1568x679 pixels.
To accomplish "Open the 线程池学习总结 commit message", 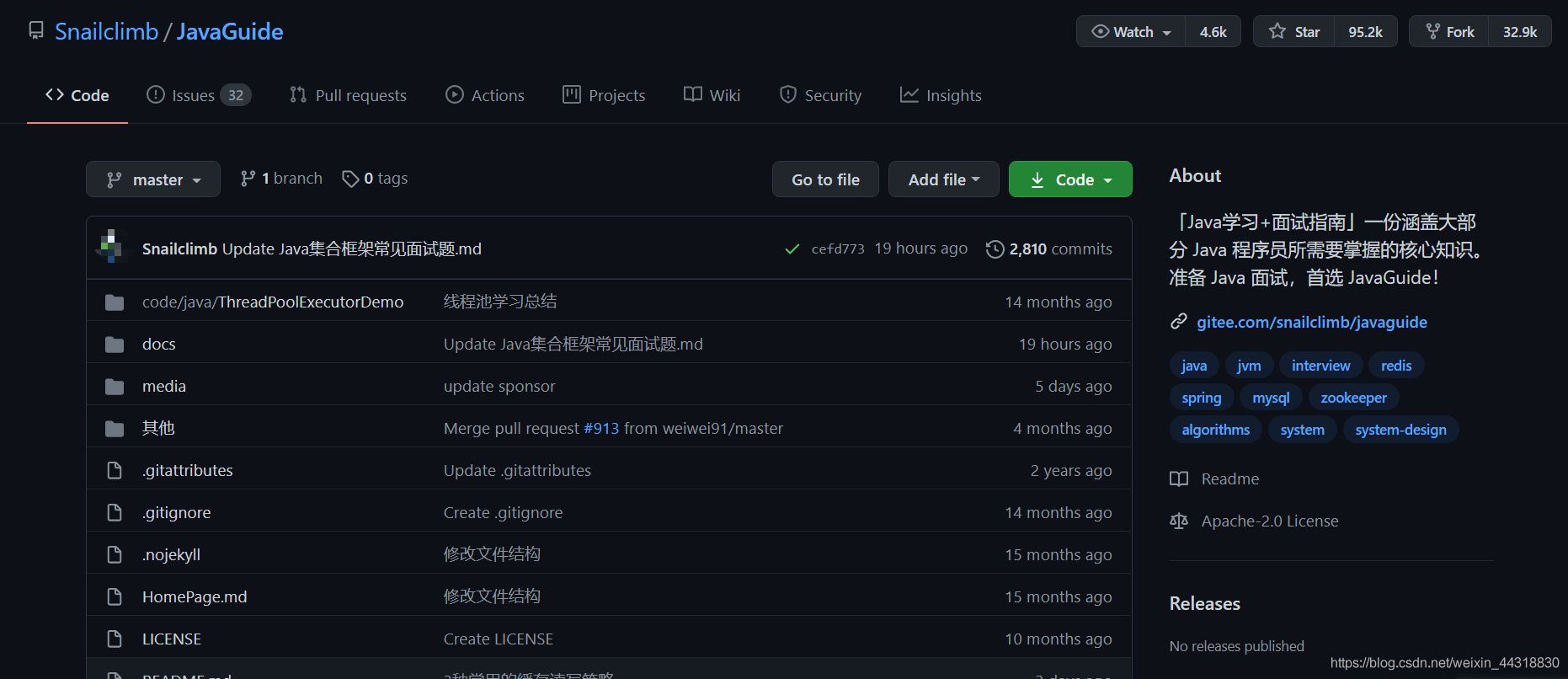I will (500, 302).
